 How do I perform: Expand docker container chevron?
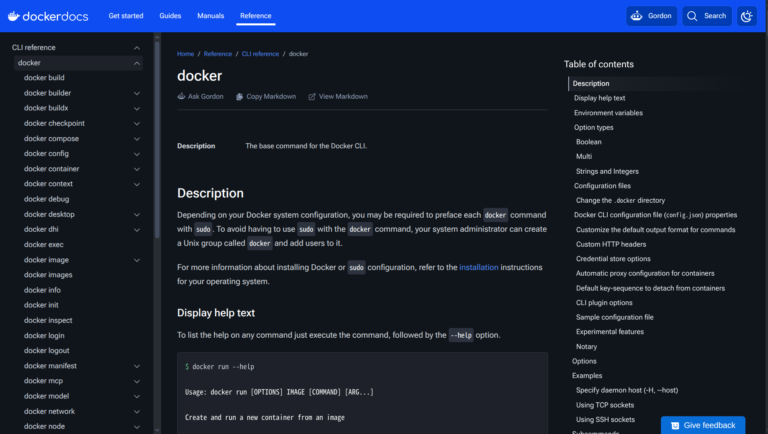137,169
